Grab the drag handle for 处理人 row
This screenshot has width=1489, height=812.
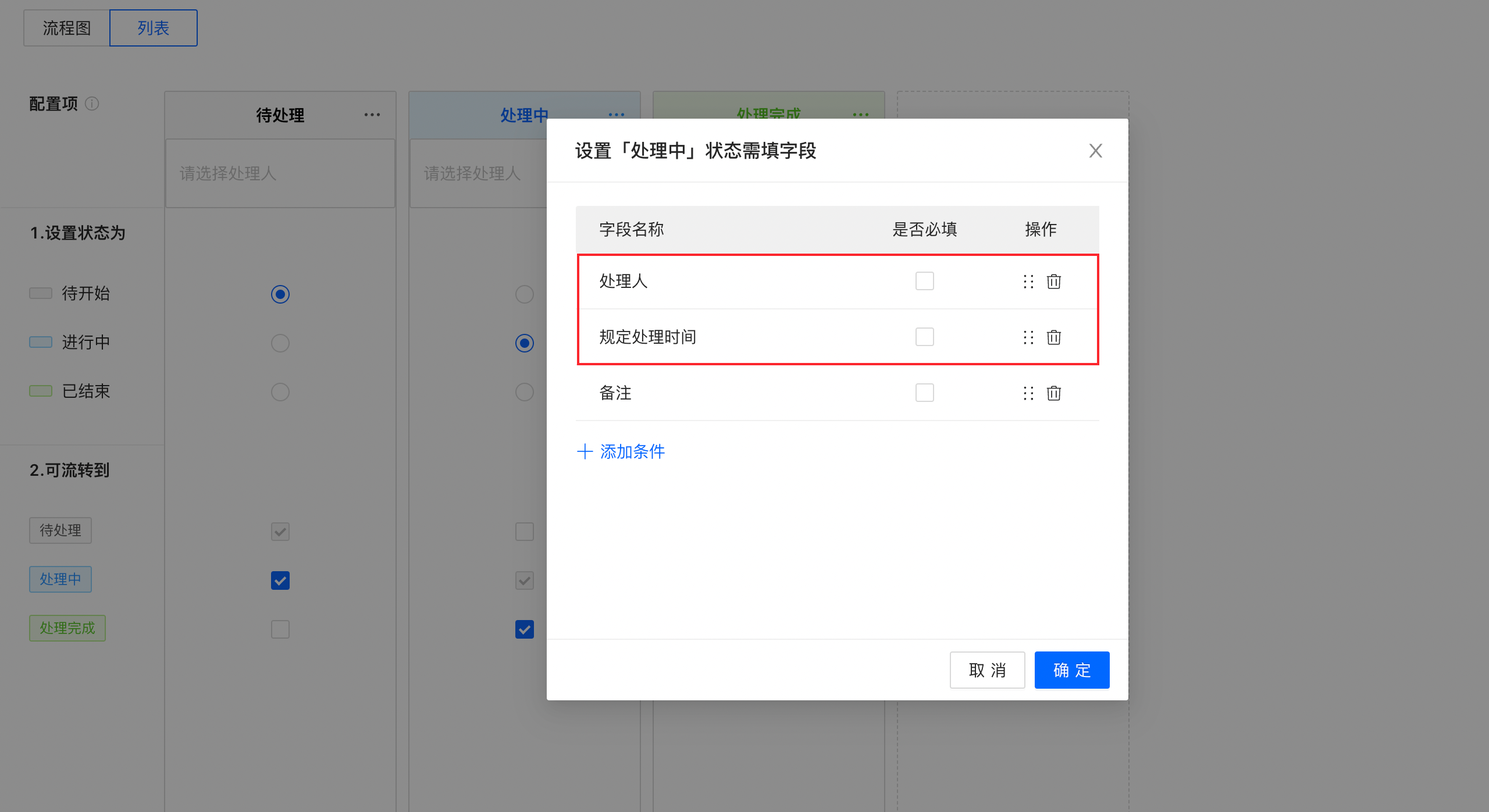pos(1028,282)
